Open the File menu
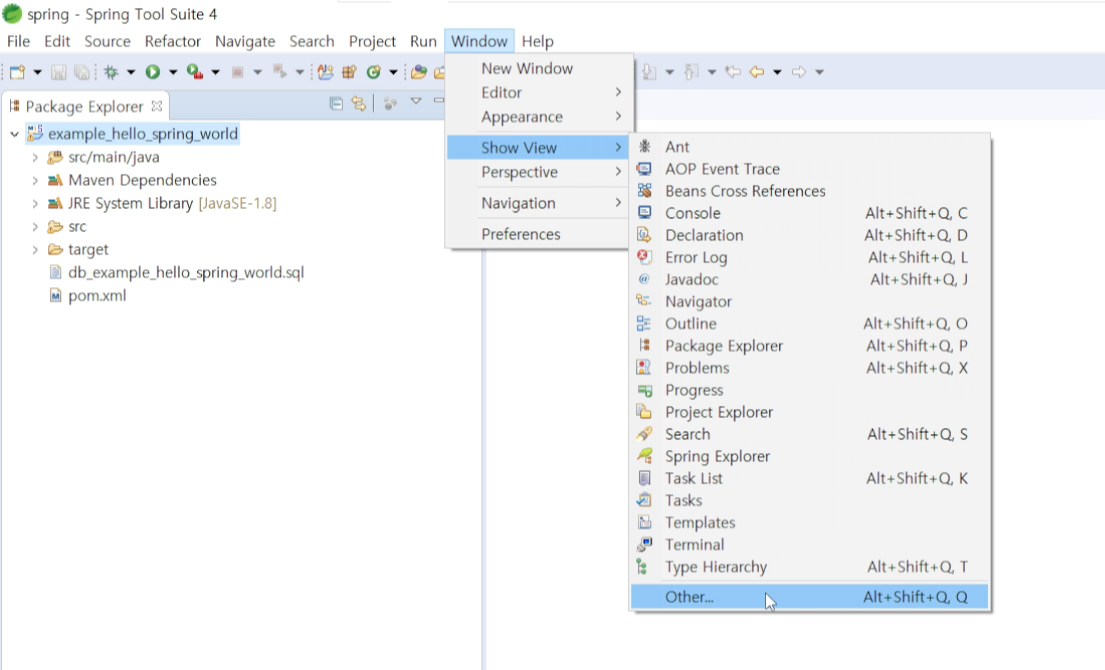This screenshot has width=1105, height=670. (18, 41)
